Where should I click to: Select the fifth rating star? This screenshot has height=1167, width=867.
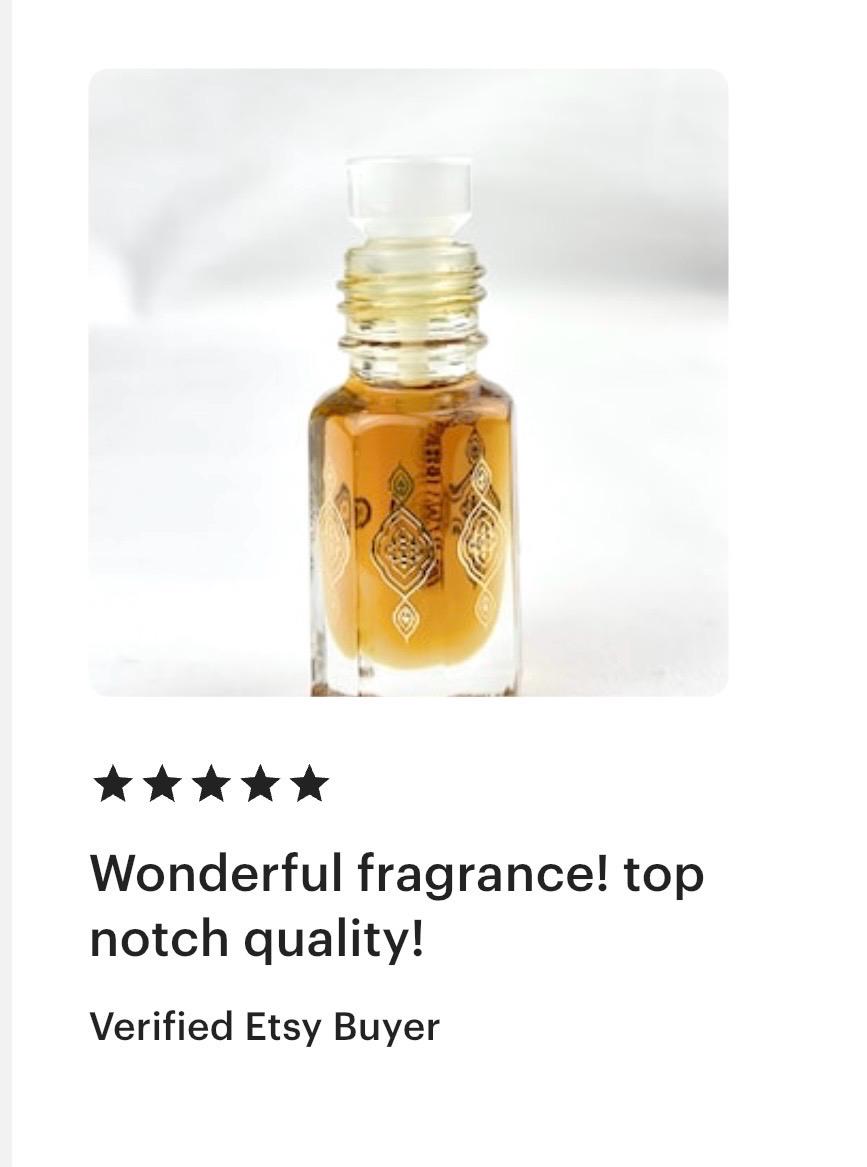pos(309,783)
